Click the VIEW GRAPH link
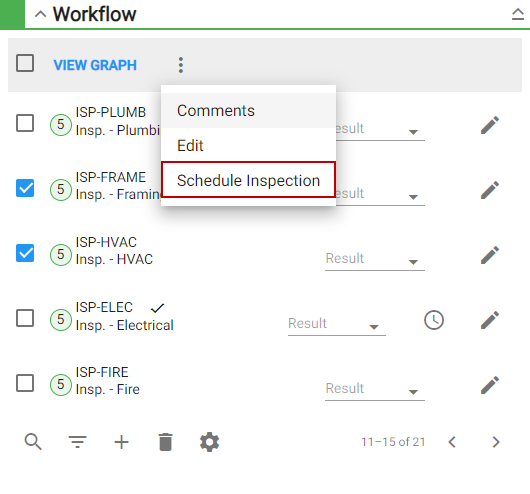This screenshot has width=530, height=494. (95, 65)
